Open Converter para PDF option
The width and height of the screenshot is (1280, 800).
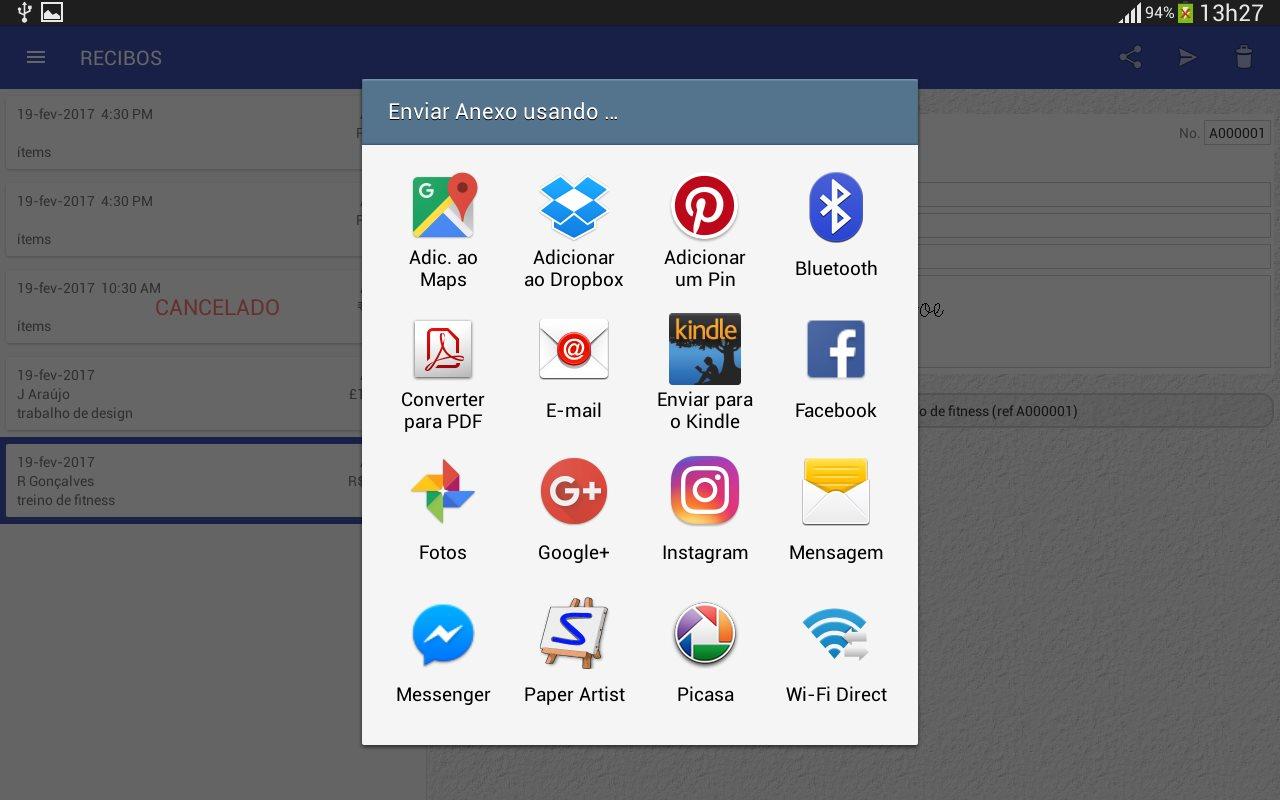(x=443, y=349)
